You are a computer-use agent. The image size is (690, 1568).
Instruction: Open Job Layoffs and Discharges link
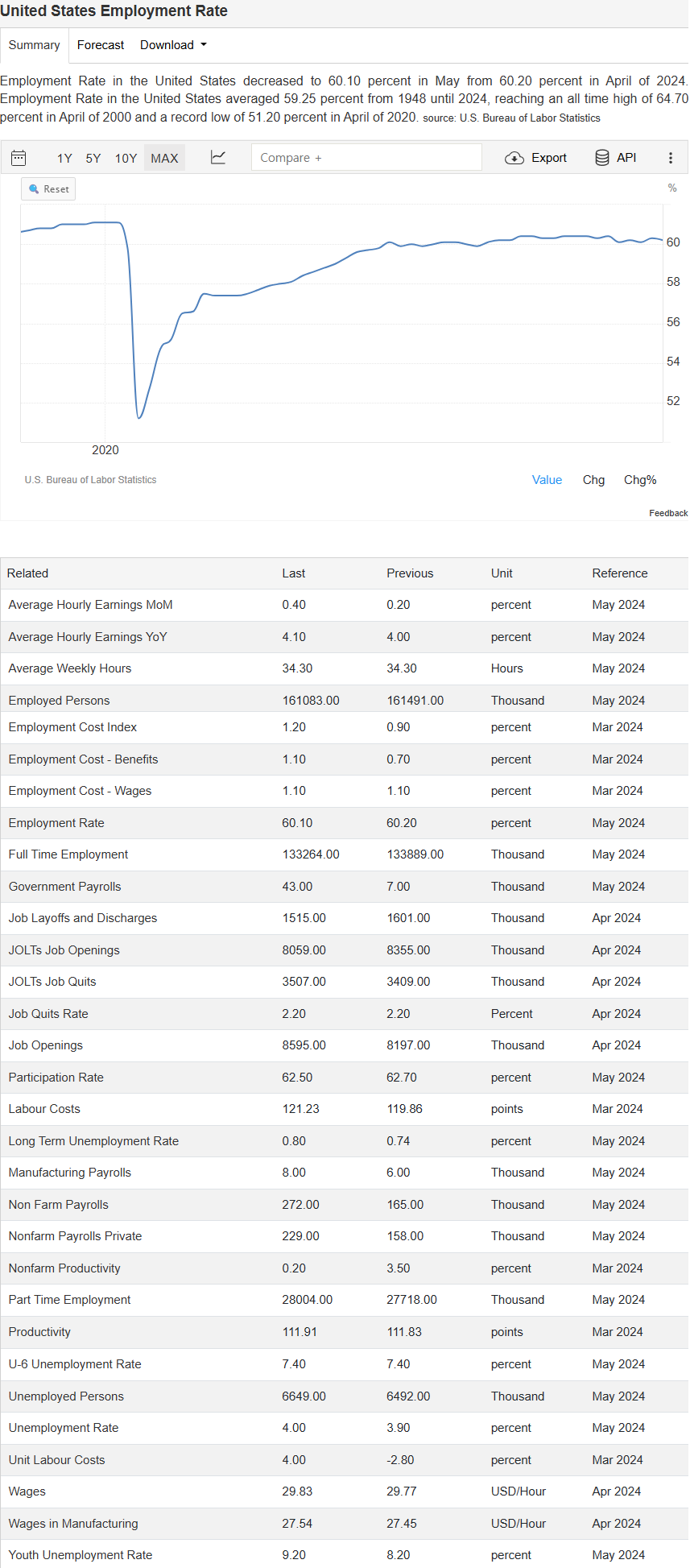point(83,918)
